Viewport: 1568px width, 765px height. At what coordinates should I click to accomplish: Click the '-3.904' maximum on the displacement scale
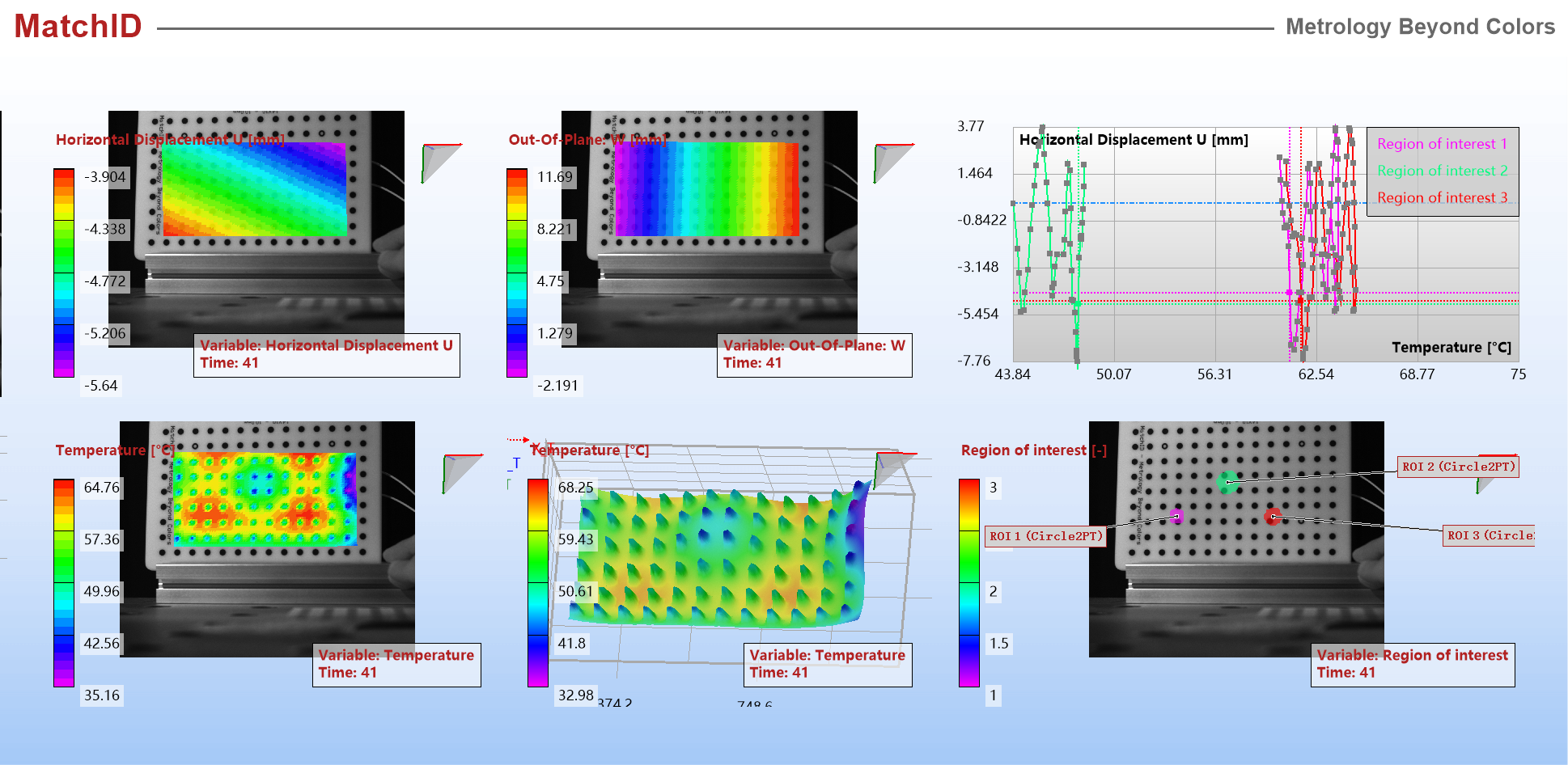105,177
